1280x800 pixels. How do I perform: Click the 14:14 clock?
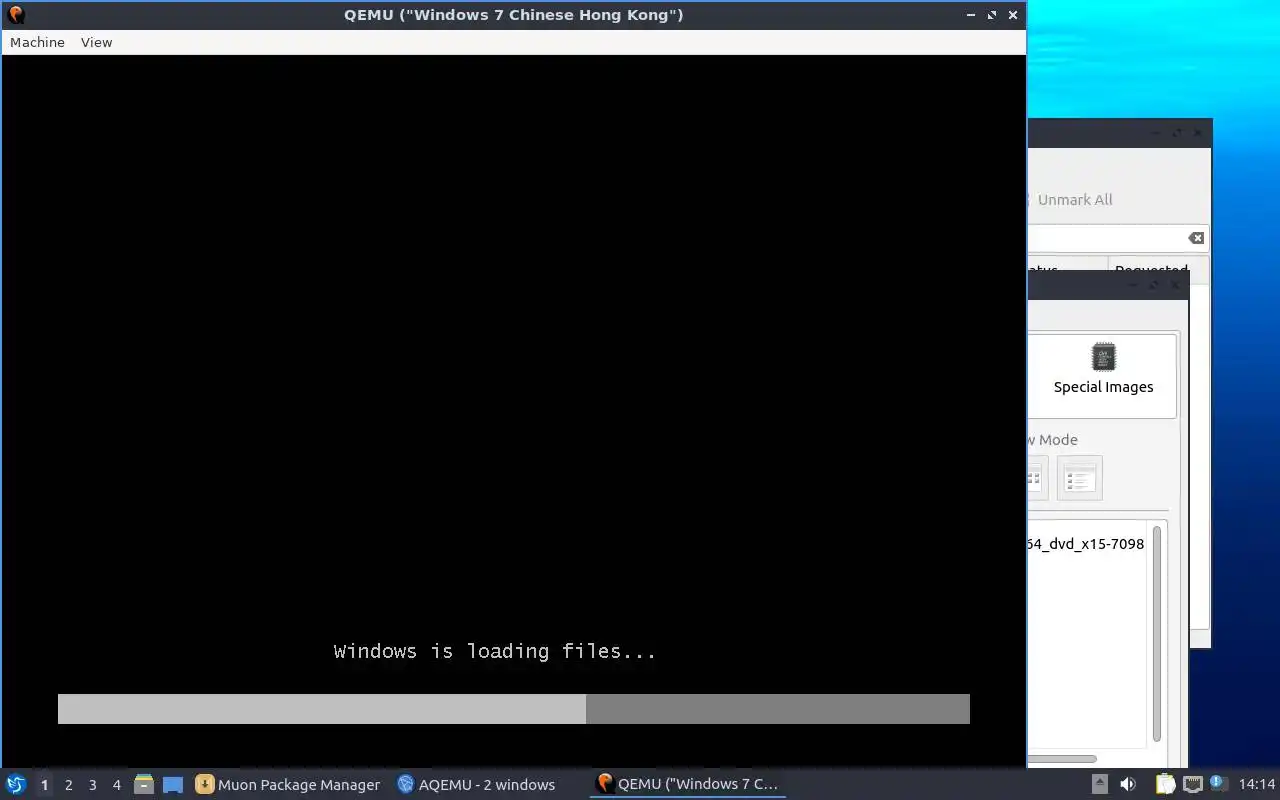[1257, 785]
